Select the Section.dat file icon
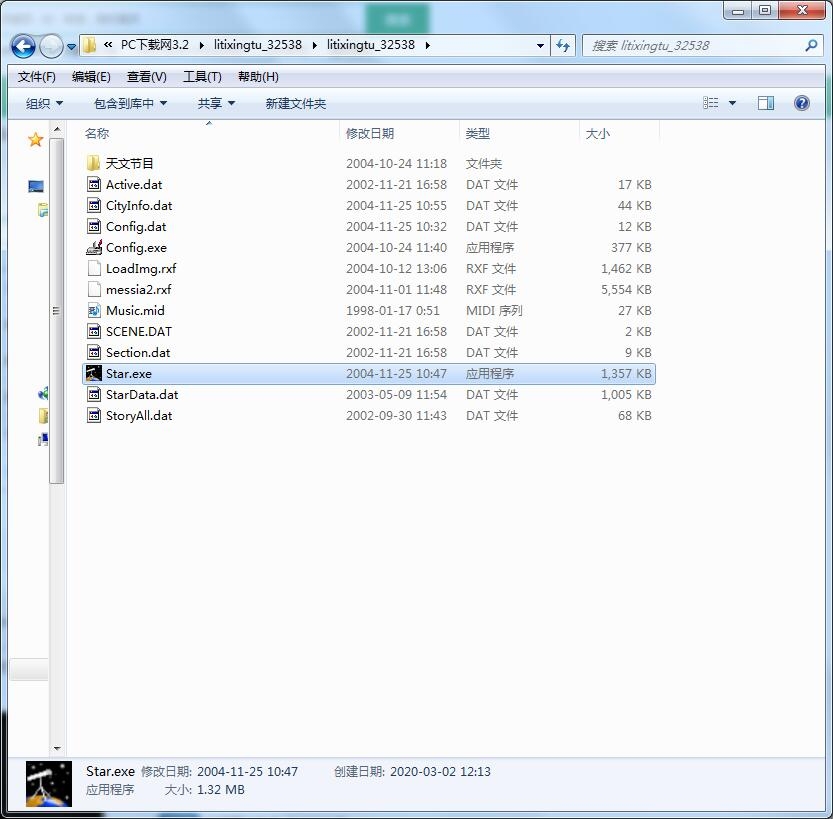The width and height of the screenshot is (833, 819). tap(94, 352)
